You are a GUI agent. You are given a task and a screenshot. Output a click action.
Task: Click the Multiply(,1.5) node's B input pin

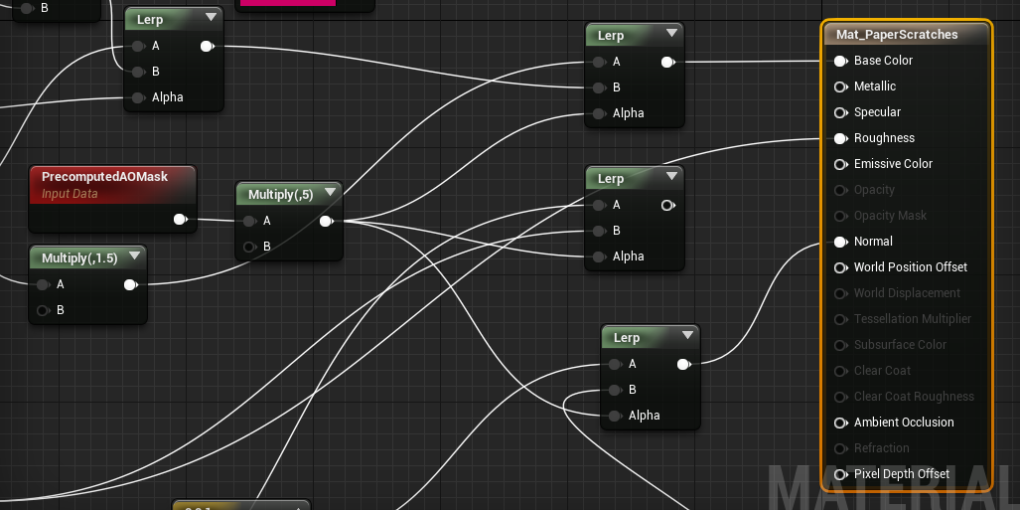tap(42, 310)
